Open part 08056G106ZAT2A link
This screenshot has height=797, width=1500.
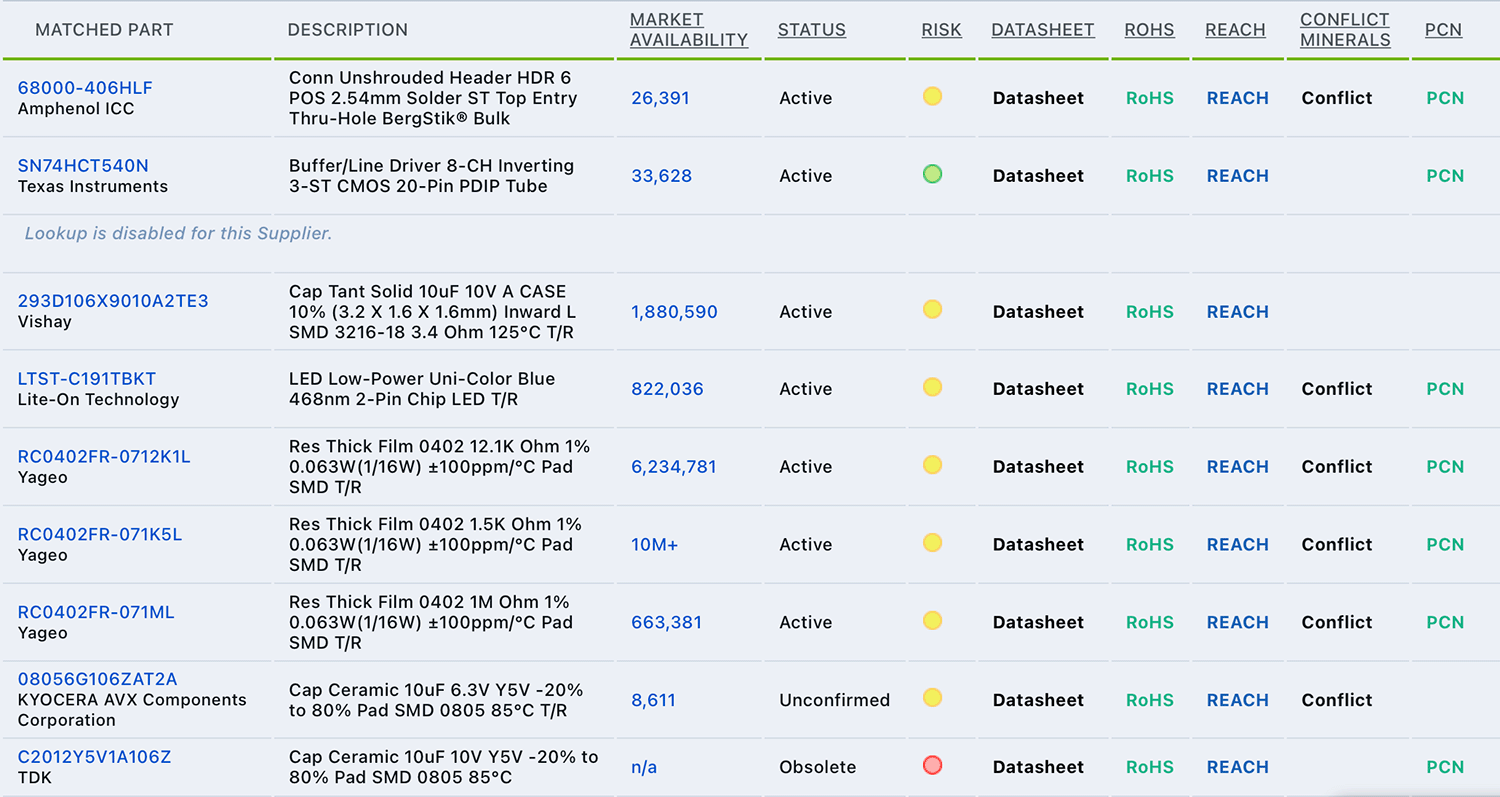tap(98, 679)
